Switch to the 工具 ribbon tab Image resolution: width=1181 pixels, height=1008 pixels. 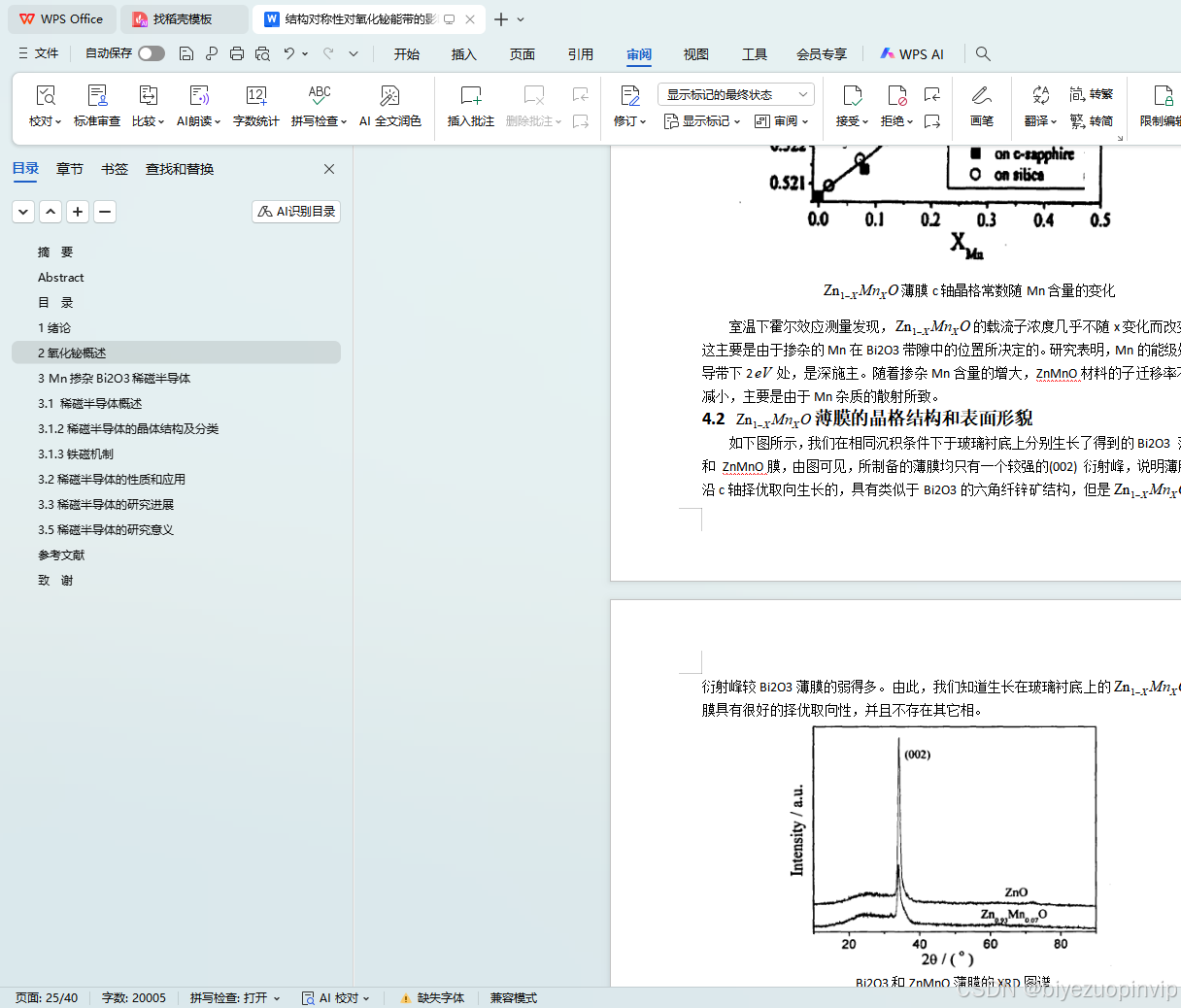pyautogui.click(x=755, y=54)
